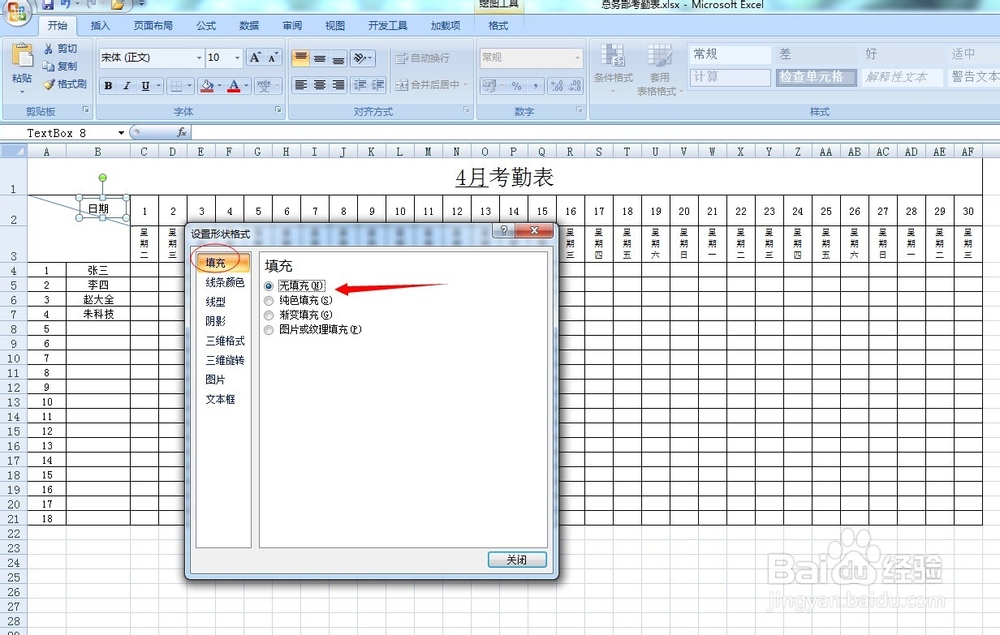Screen dimensions: 1000x635
Task: Select the 渐变填充 radio button
Action: pyautogui.click(x=267, y=315)
